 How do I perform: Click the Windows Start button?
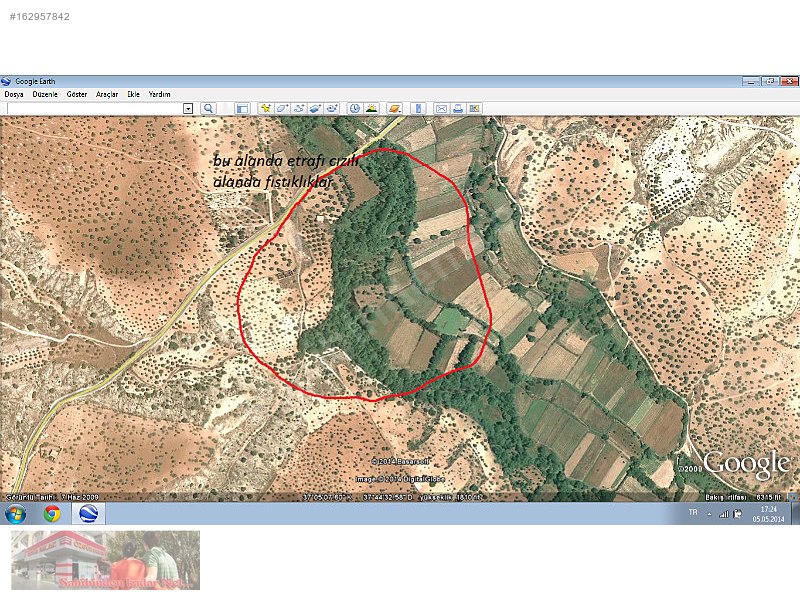(17, 514)
